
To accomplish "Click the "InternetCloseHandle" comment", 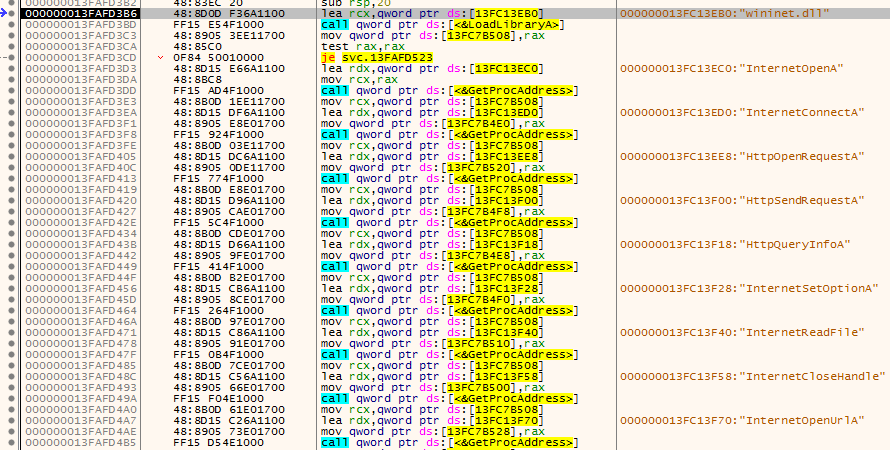I will coord(753,376).
